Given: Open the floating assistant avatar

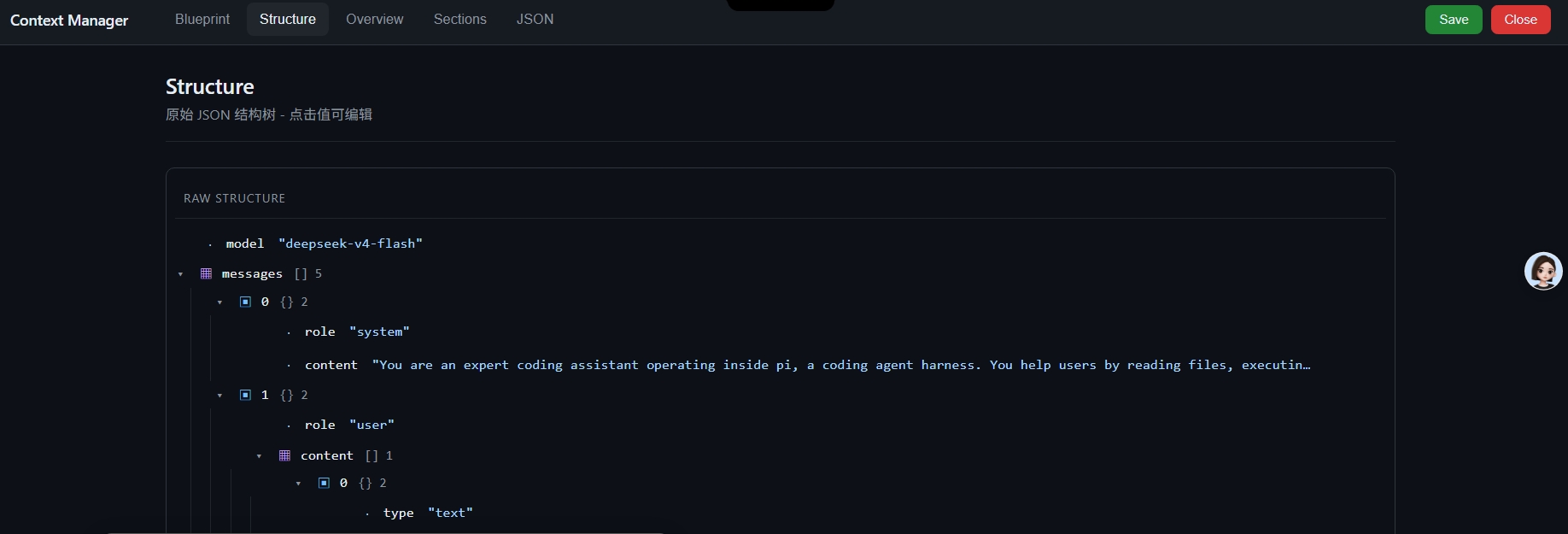Looking at the screenshot, I should [1543, 271].
